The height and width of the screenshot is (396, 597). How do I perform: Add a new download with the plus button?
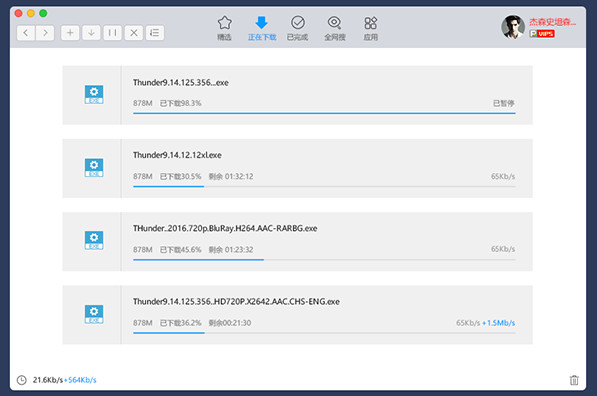(x=70, y=33)
